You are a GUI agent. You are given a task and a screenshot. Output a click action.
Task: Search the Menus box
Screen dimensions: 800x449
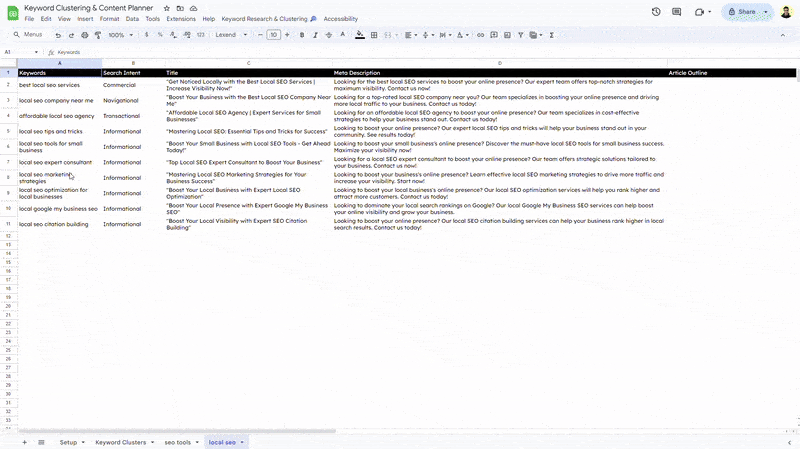[x=29, y=35]
